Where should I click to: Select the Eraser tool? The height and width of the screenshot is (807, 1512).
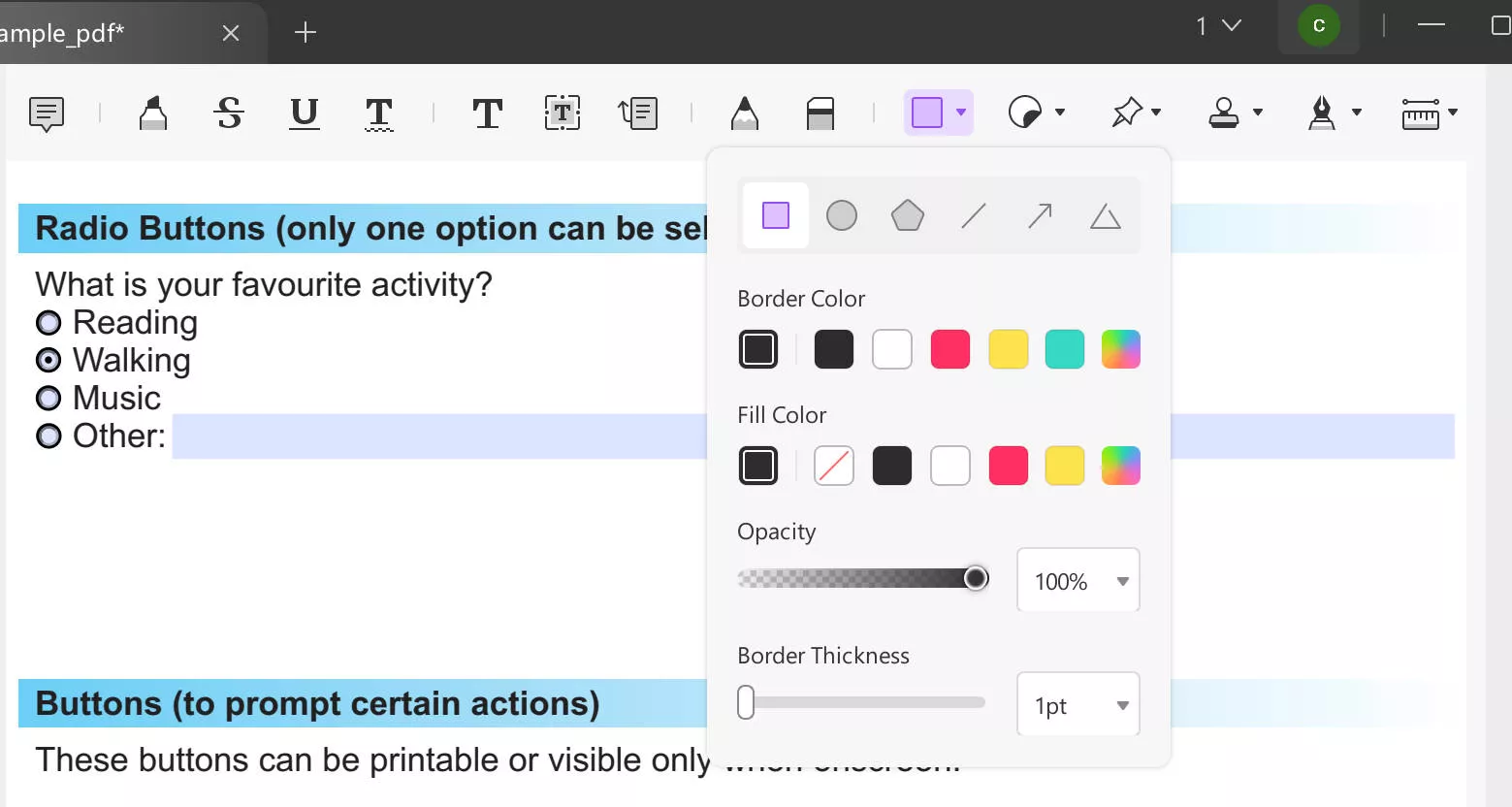pos(820,113)
